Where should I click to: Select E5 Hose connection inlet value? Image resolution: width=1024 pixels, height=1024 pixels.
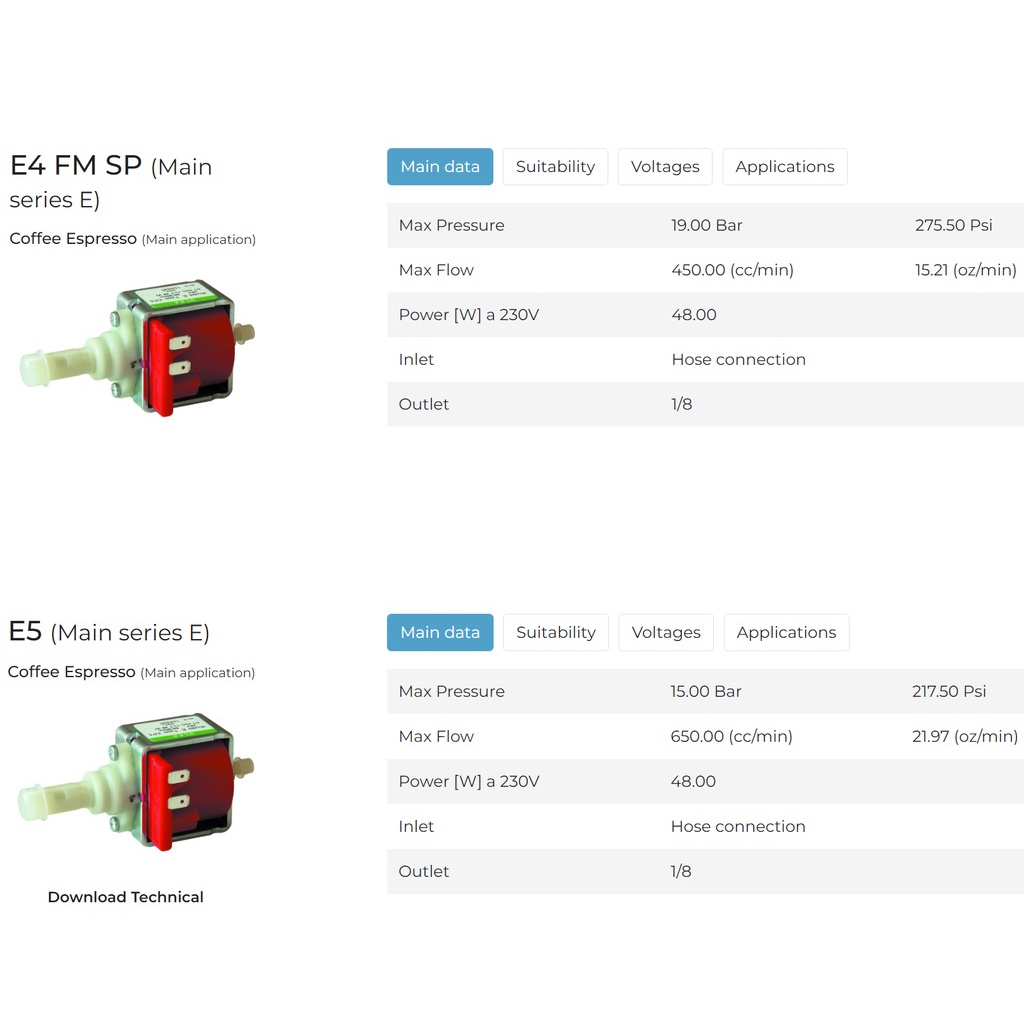click(738, 826)
